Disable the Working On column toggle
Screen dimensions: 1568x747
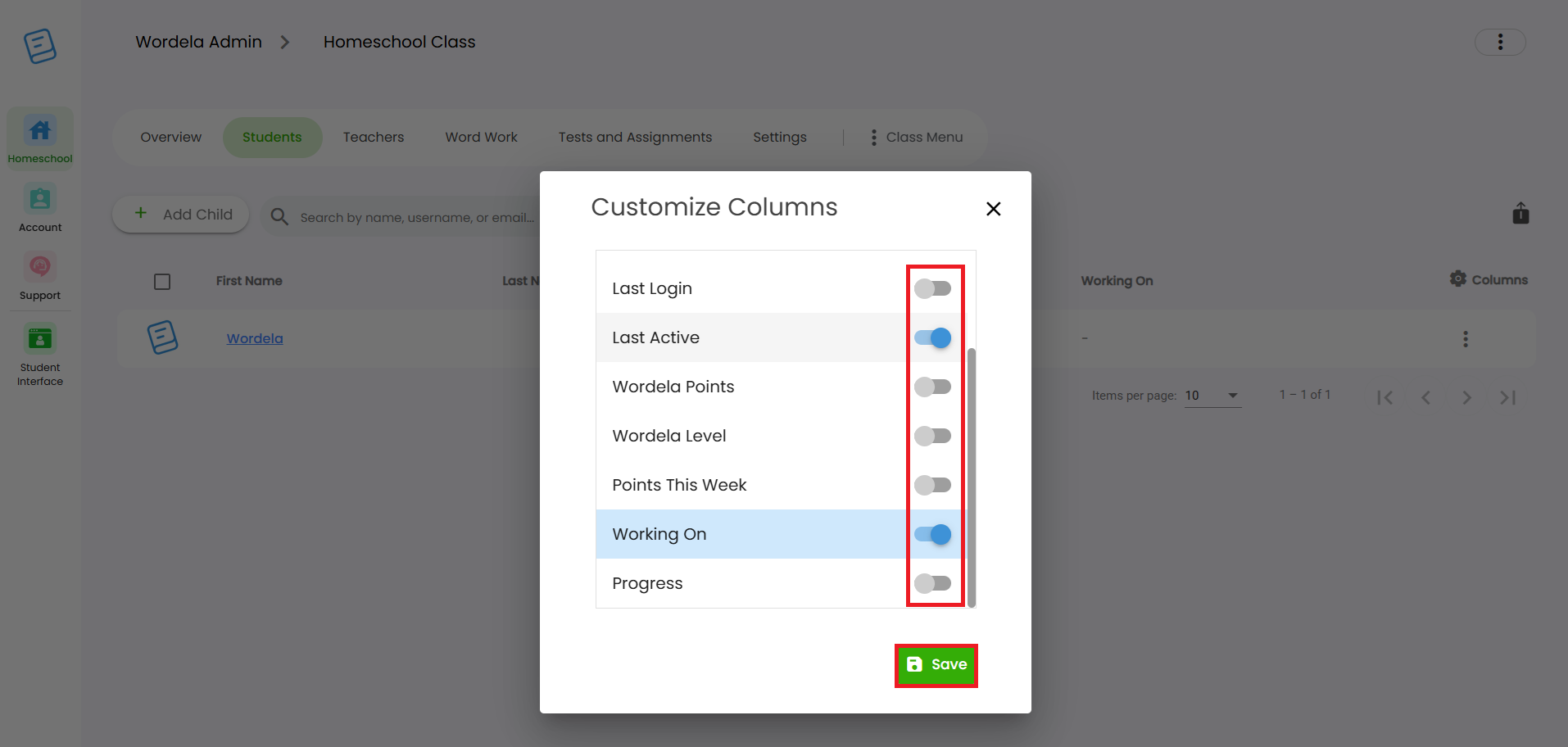[x=933, y=534]
